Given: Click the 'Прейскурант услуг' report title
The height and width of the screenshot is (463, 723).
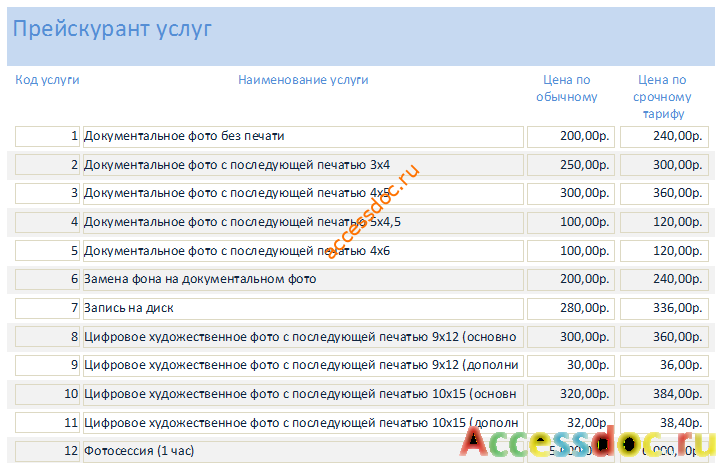Looking at the screenshot, I should tap(112, 29).
